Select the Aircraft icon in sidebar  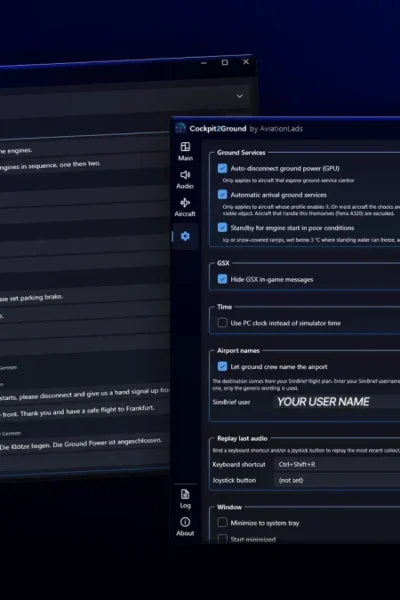(x=185, y=203)
